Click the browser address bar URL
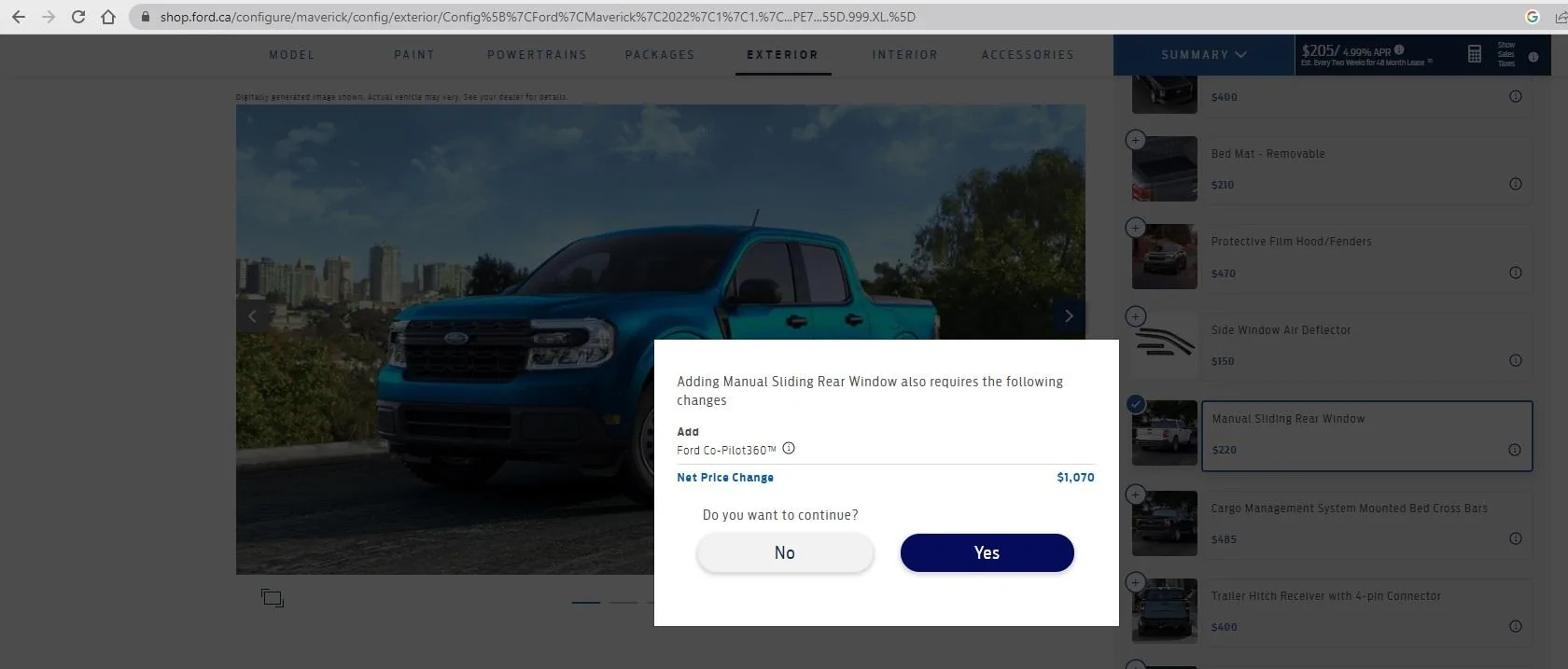This screenshot has width=1568, height=669. (x=538, y=17)
